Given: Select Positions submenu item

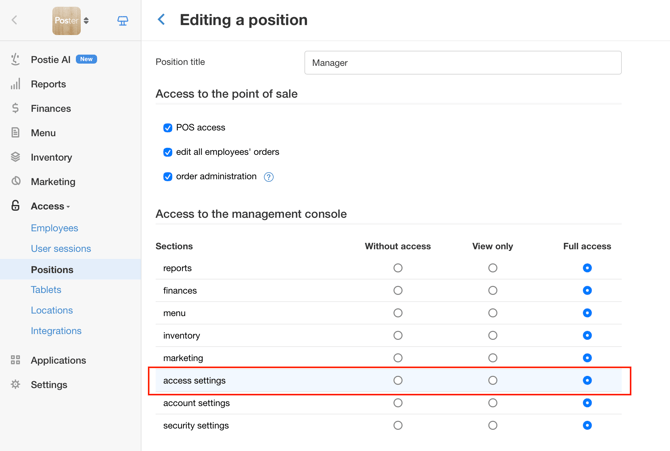Looking at the screenshot, I should 71,269.
